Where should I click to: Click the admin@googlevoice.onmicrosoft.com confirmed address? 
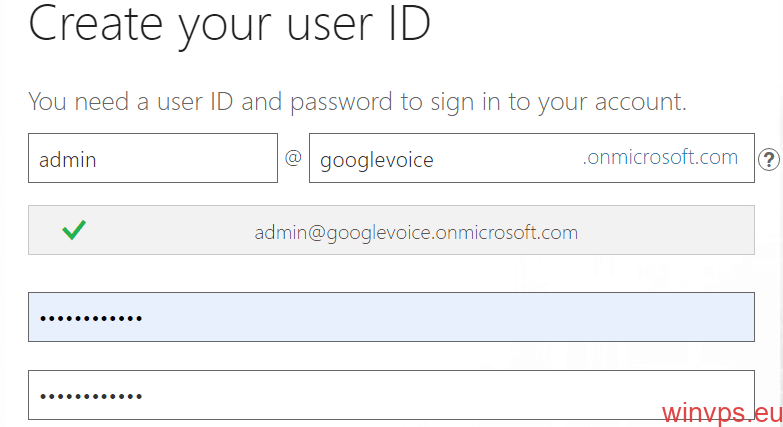[416, 232]
